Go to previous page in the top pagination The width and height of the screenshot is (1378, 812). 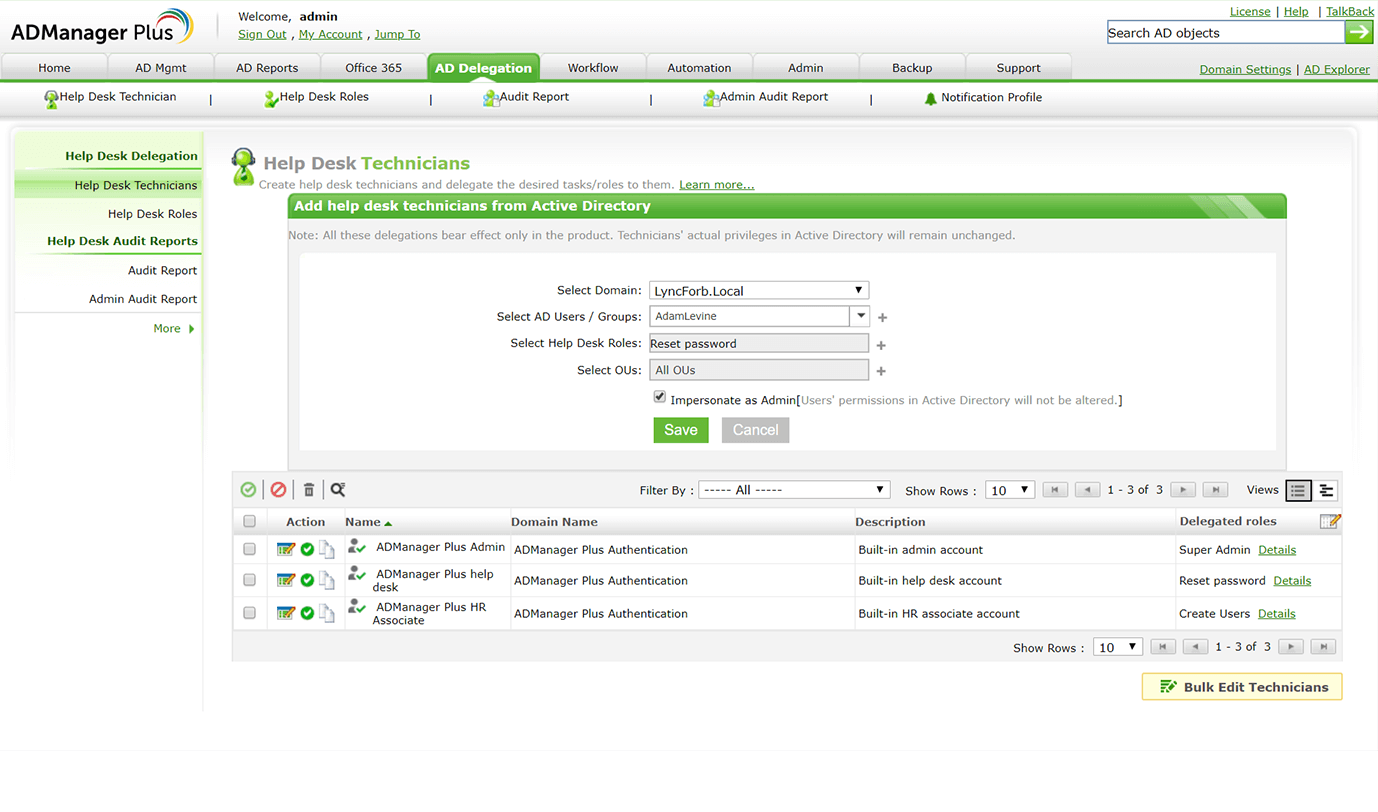(1087, 490)
